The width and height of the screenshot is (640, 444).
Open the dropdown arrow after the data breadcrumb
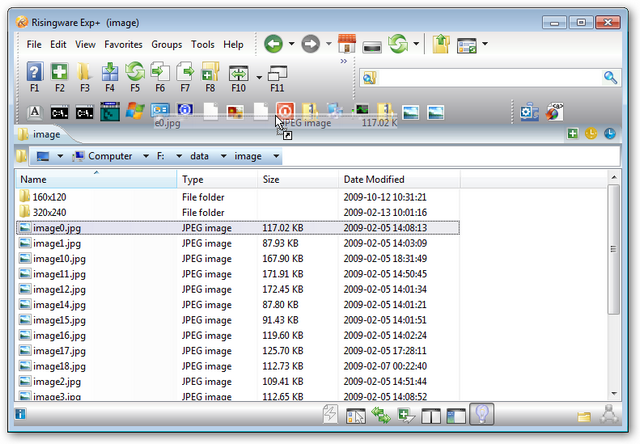point(224,156)
